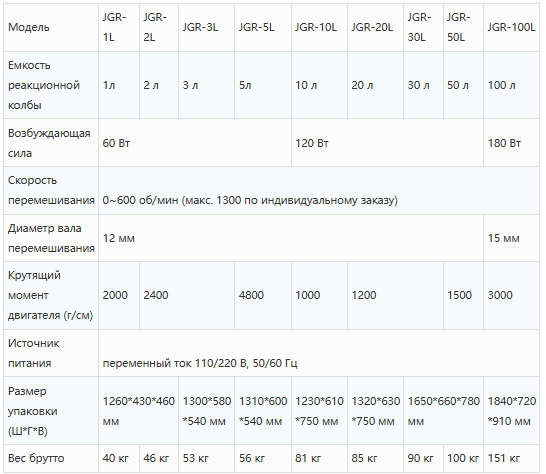Click the 3000 torque value

(x=500, y=295)
